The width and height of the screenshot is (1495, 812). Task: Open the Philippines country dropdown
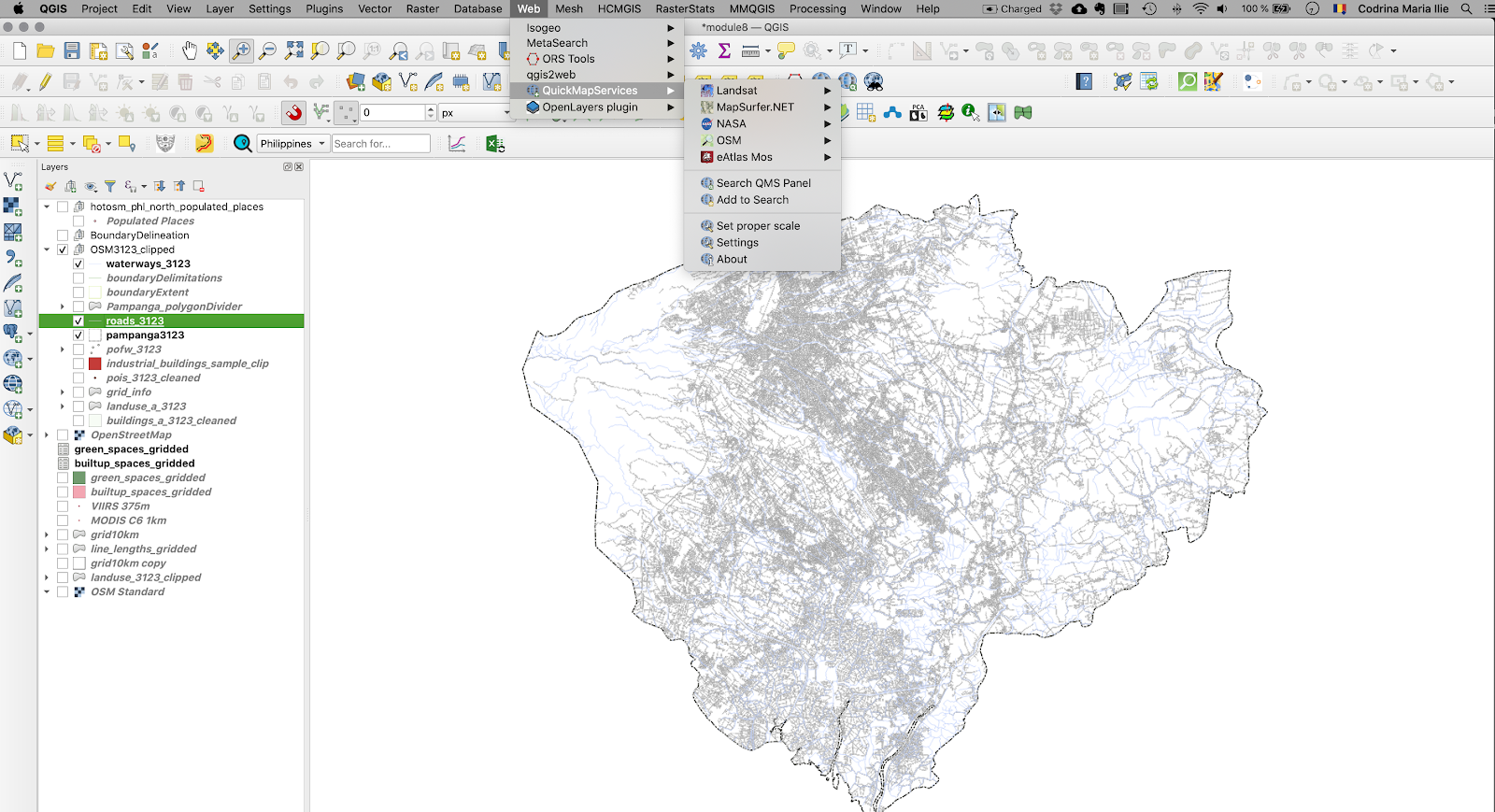[293, 144]
